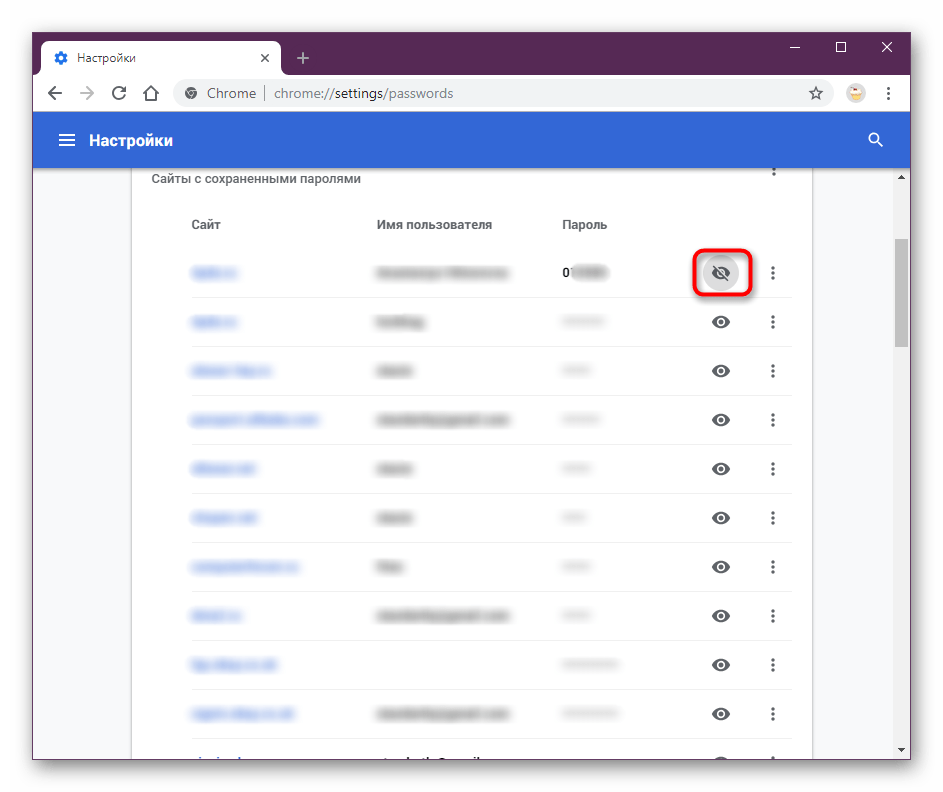Open the first saved site link
The height and width of the screenshot is (792, 943).
(214, 273)
